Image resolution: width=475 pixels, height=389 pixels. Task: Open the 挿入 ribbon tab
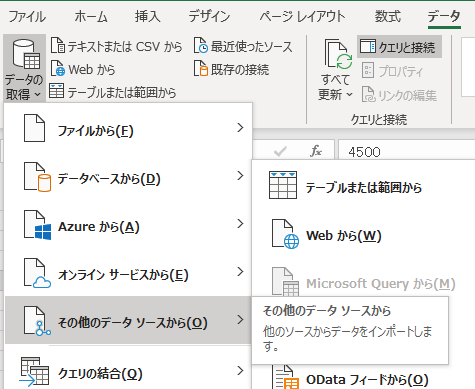pos(148,16)
